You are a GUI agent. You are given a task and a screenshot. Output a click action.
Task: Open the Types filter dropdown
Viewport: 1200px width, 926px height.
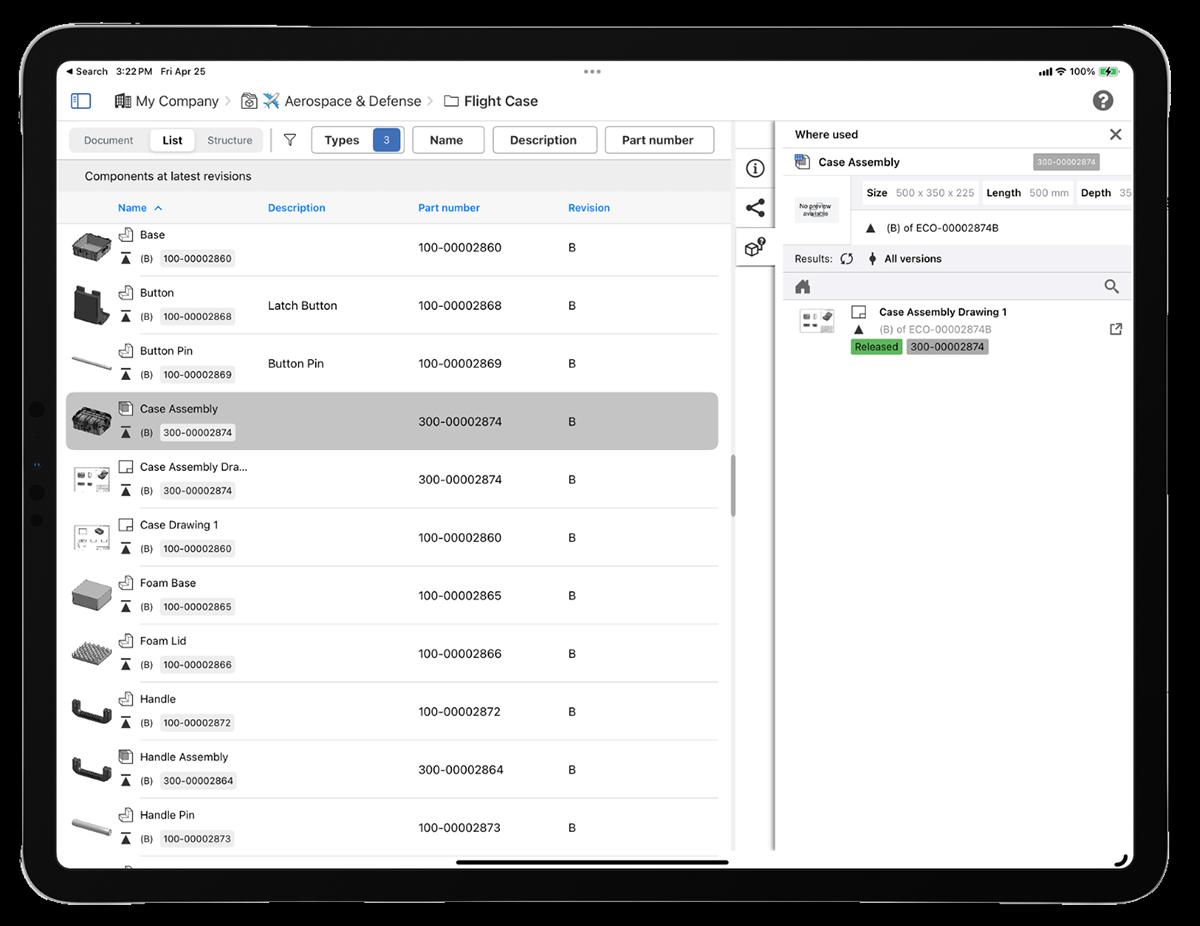357,140
